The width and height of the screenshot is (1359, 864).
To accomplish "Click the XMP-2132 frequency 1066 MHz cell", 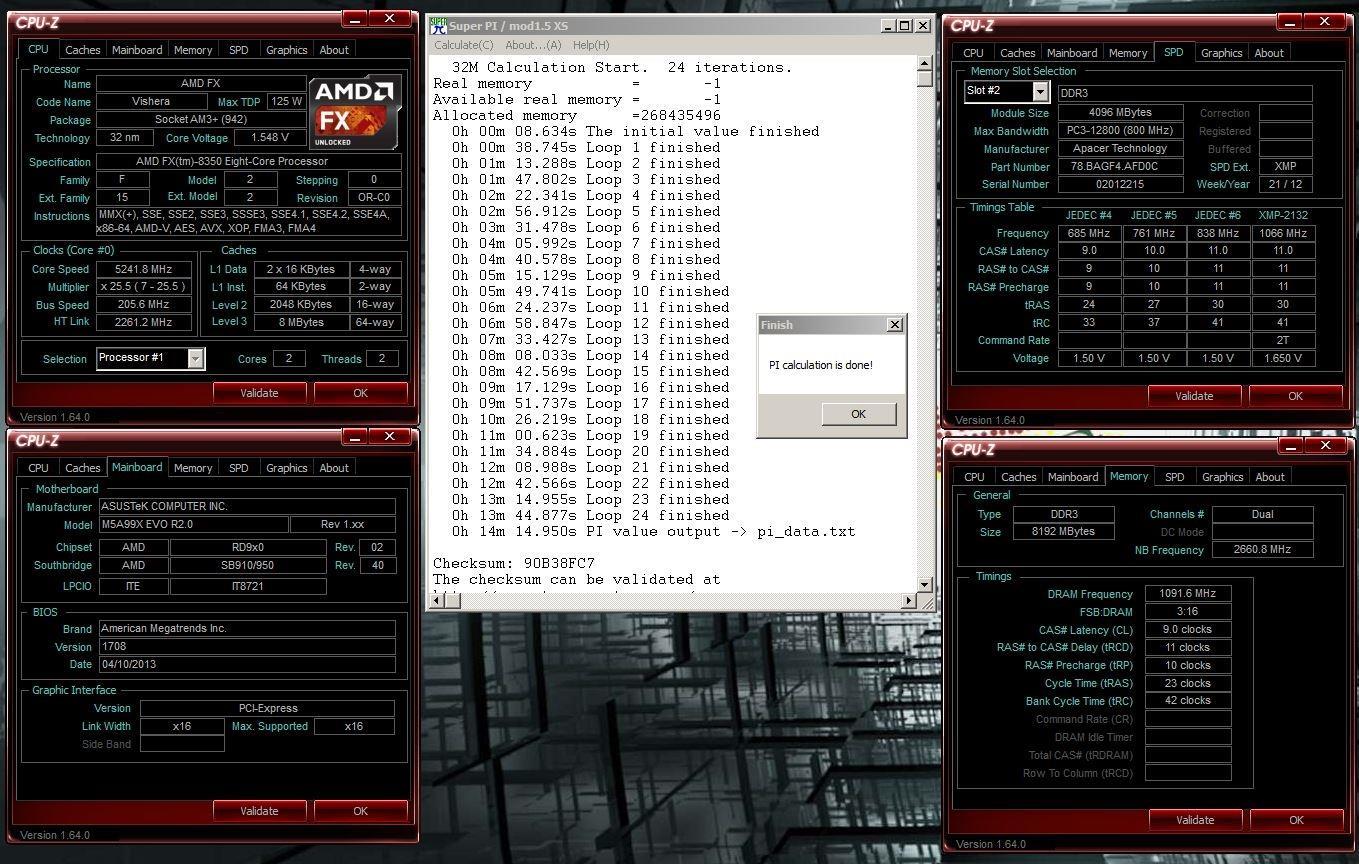I will pos(1282,233).
